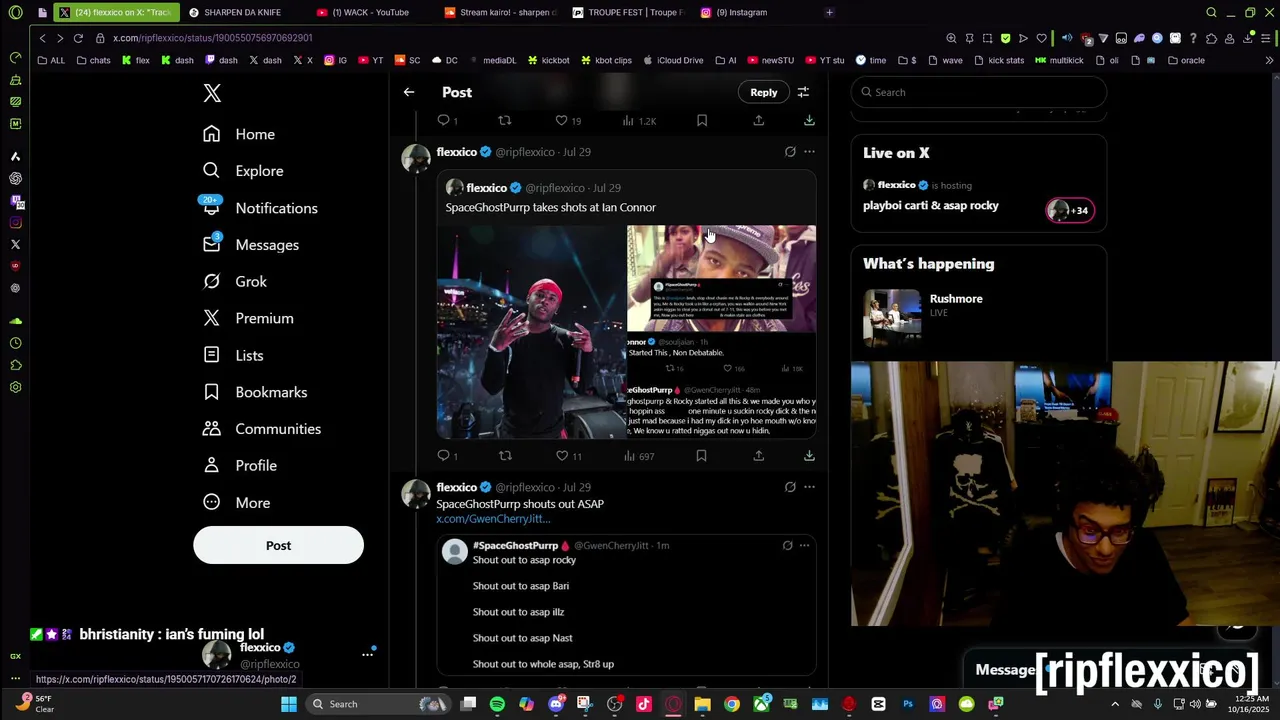Image resolution: width=1280 pixels, height=720 pixels.
Task: Join the playboi carti & asap rocky space
Action: pos(979,198)
